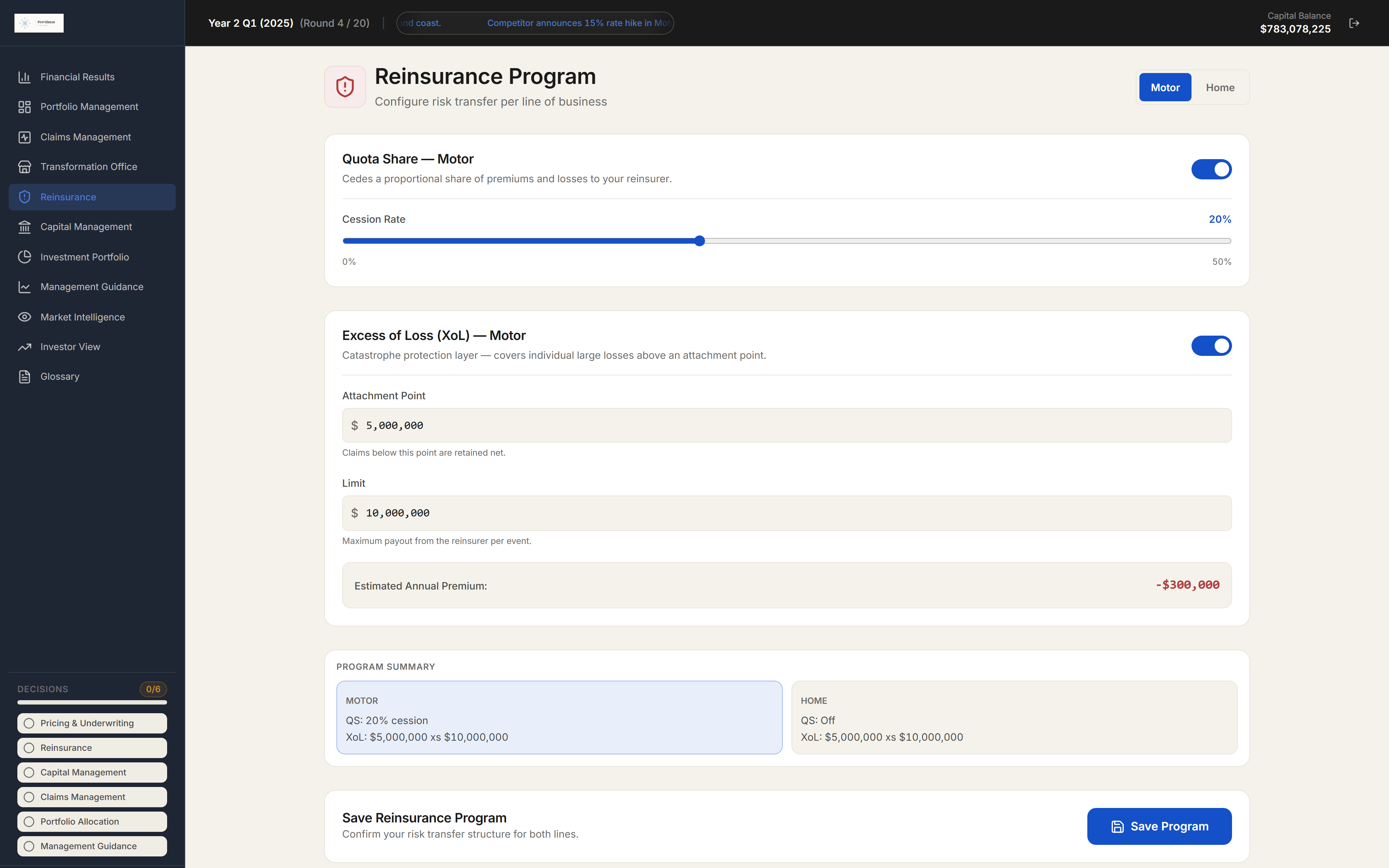Click the Reinsurance shield icon in sidebar

click(x=24, y=197)
